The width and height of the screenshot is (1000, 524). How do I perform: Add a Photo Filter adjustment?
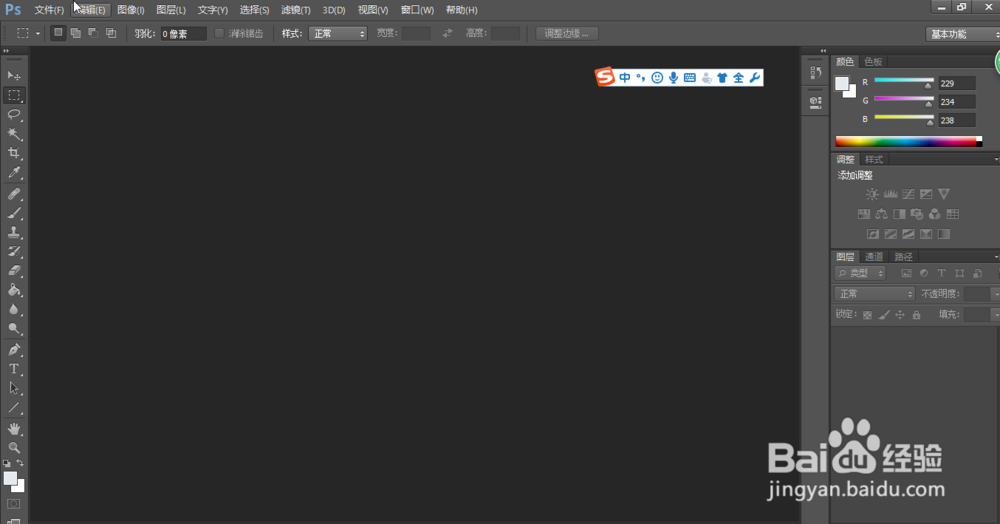pos(916,214)
